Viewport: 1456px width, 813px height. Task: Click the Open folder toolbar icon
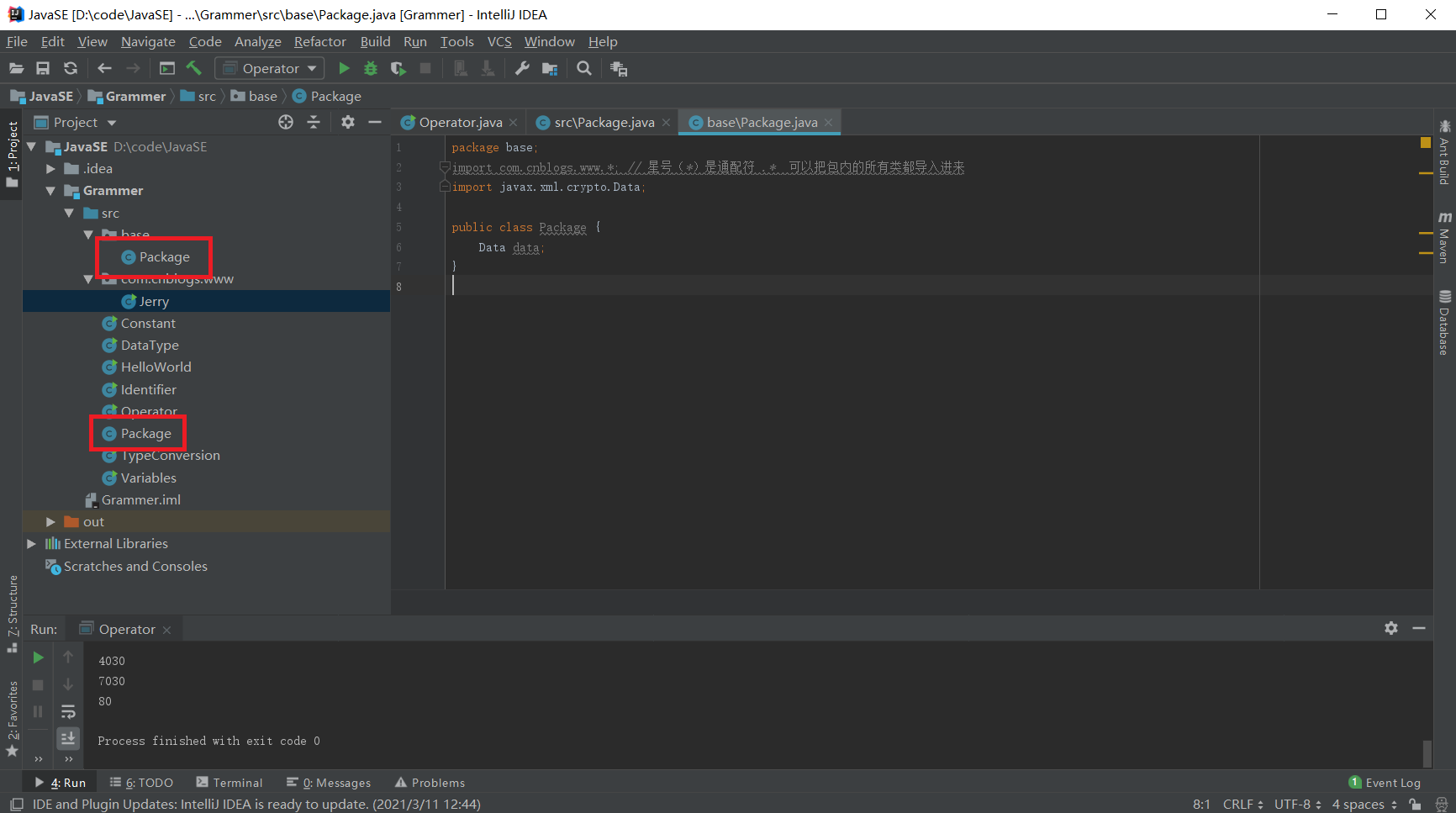point(16,69)
